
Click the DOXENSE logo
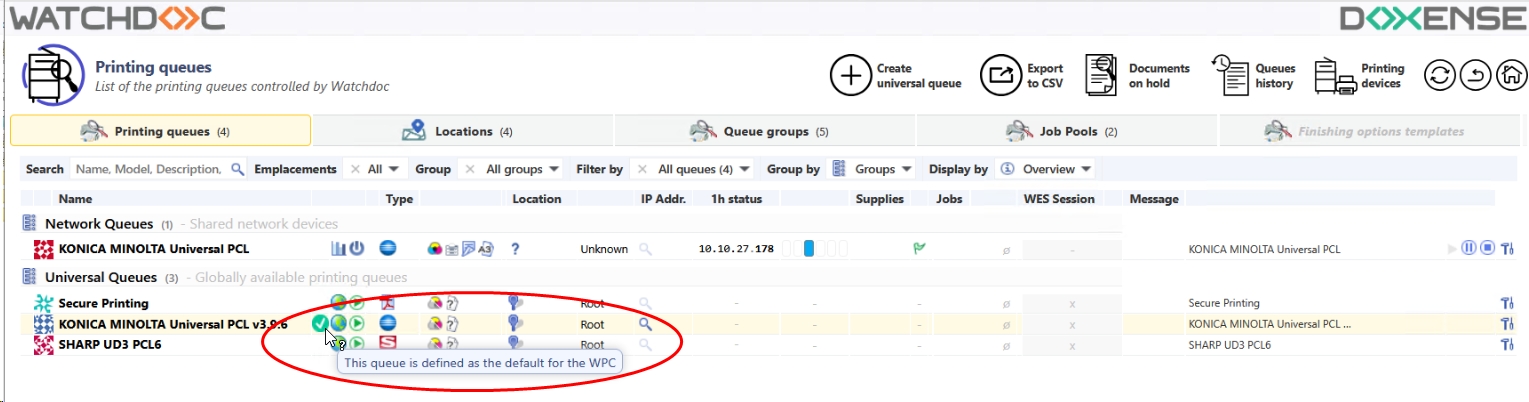click(1434, 18)
